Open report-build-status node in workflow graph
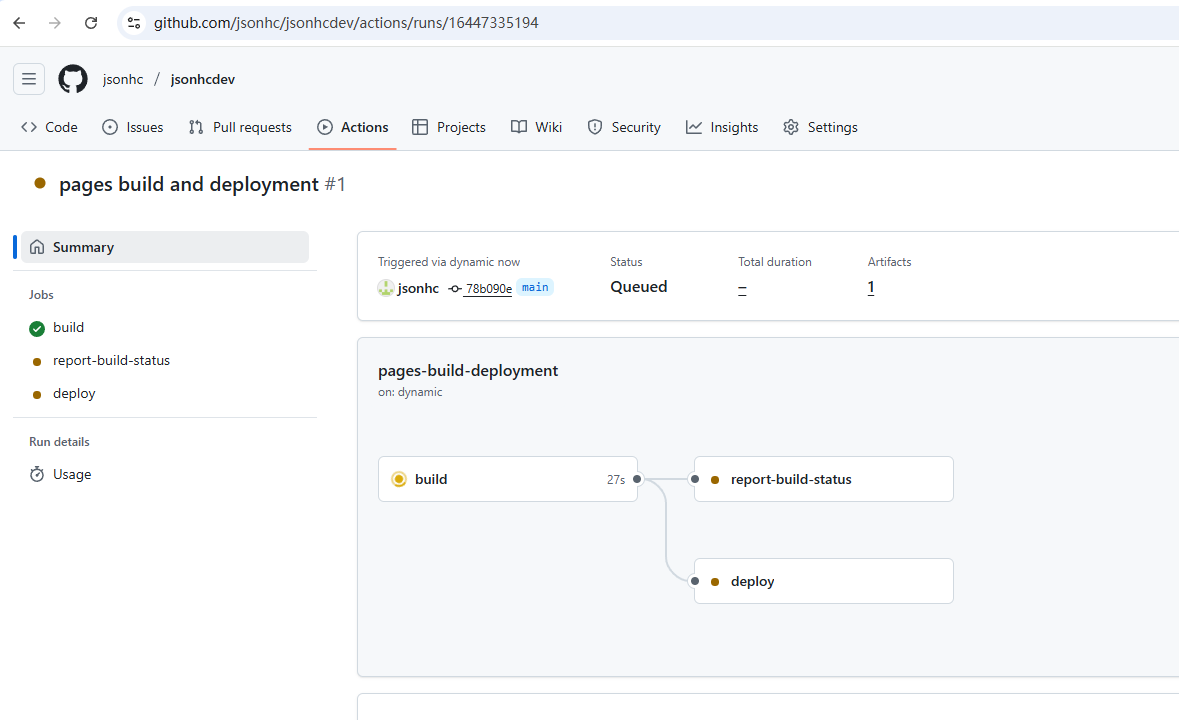This screenshot has width=1179, height=720. (x=823, y=479)
